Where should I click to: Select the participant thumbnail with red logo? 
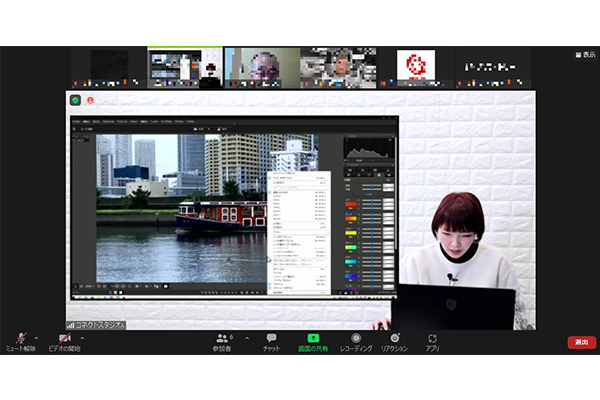(x=414, y=66)
